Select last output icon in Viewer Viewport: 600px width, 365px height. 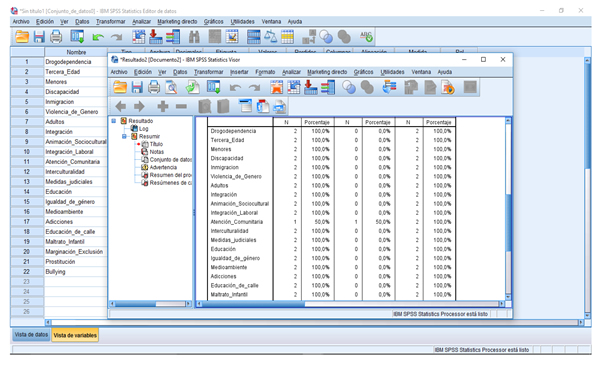point(389,87)
